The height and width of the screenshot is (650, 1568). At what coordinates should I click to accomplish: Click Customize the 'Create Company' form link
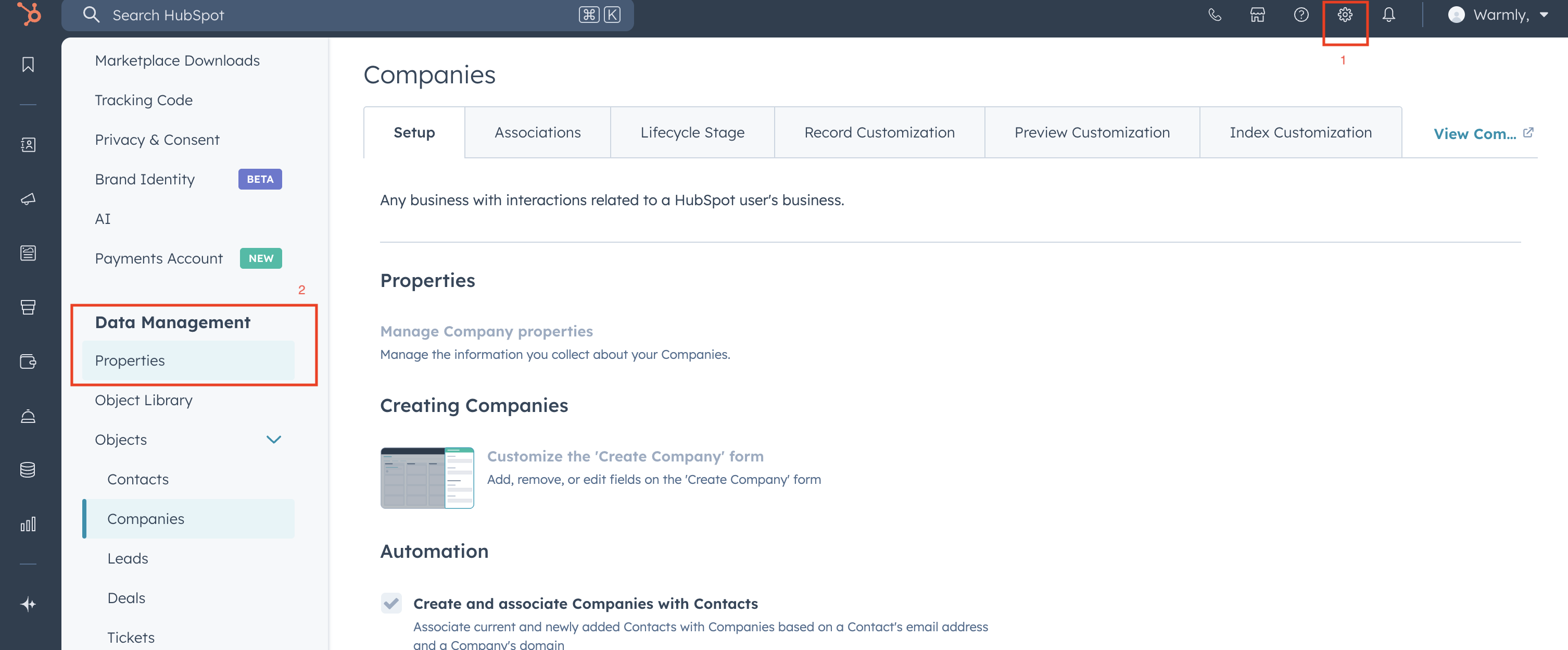(x=625, y=456)
